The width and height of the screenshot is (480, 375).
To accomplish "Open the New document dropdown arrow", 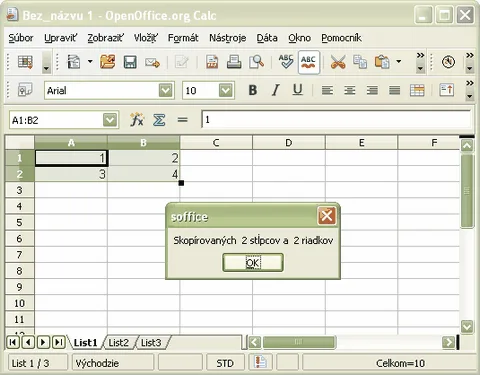I will (90, 61).
